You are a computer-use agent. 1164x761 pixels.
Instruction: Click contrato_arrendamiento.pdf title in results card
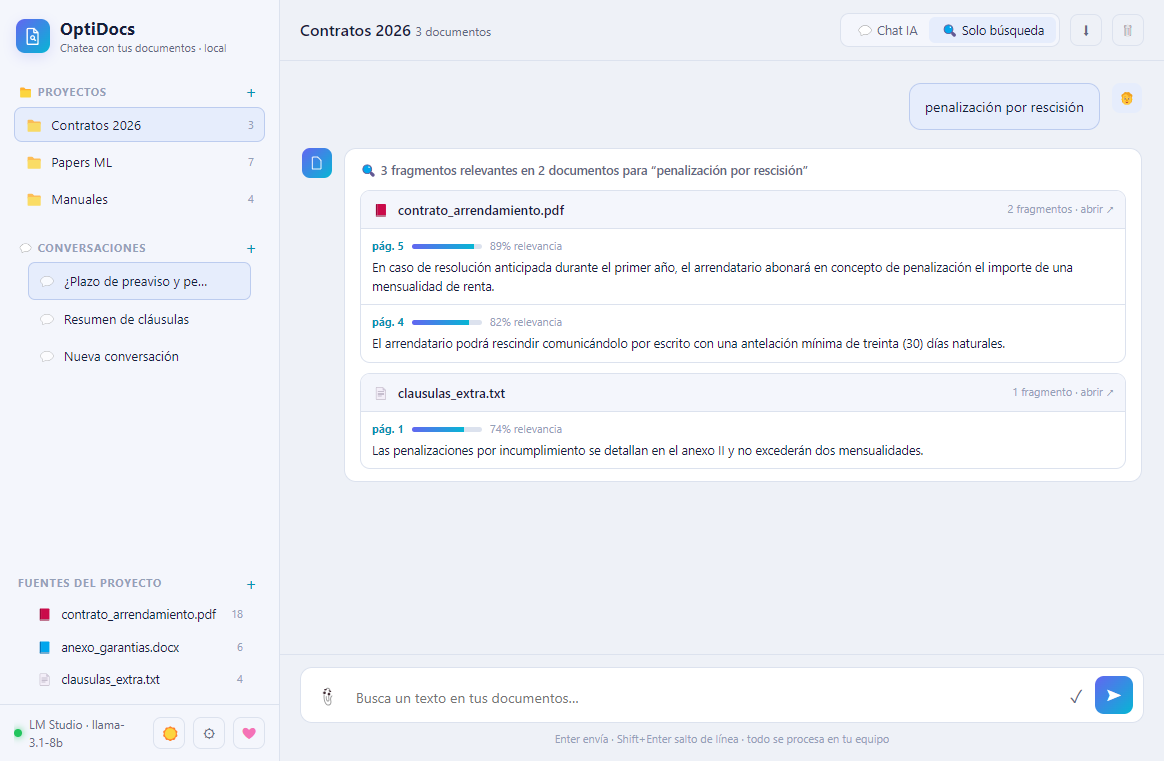coord(481,210)
